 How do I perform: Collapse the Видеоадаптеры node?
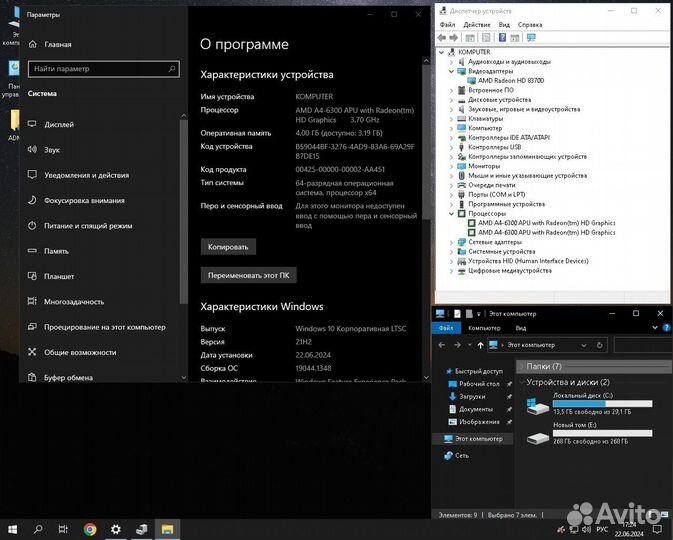coord(451,71)
